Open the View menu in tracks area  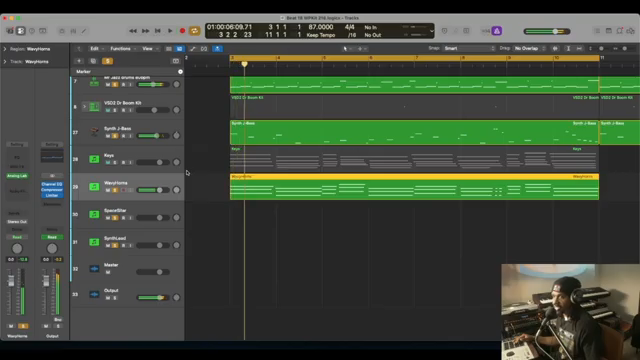(x=149, y=49)
